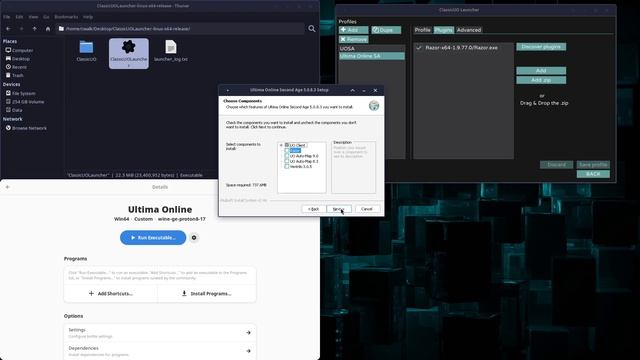
Task: Go forward in Thunar file manager
Action: pyautogui.click(x=21, y=29)
